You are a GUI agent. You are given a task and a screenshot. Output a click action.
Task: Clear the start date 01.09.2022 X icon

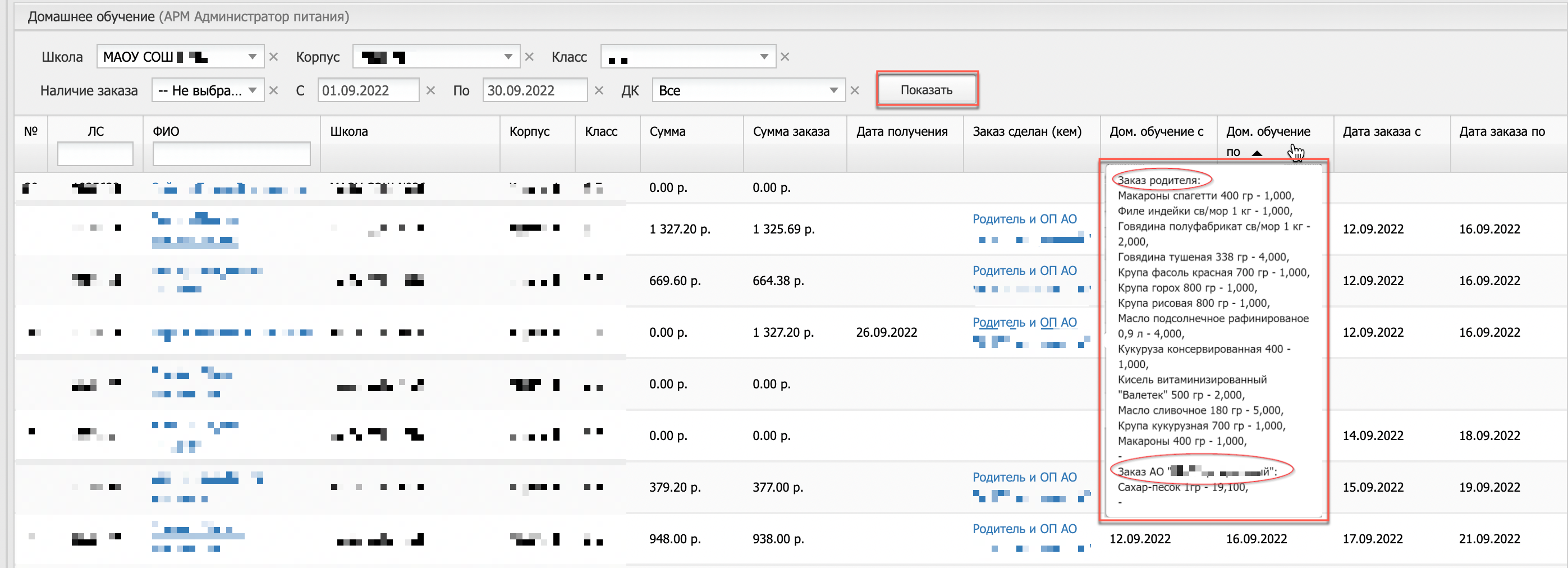tap(431, 90)
